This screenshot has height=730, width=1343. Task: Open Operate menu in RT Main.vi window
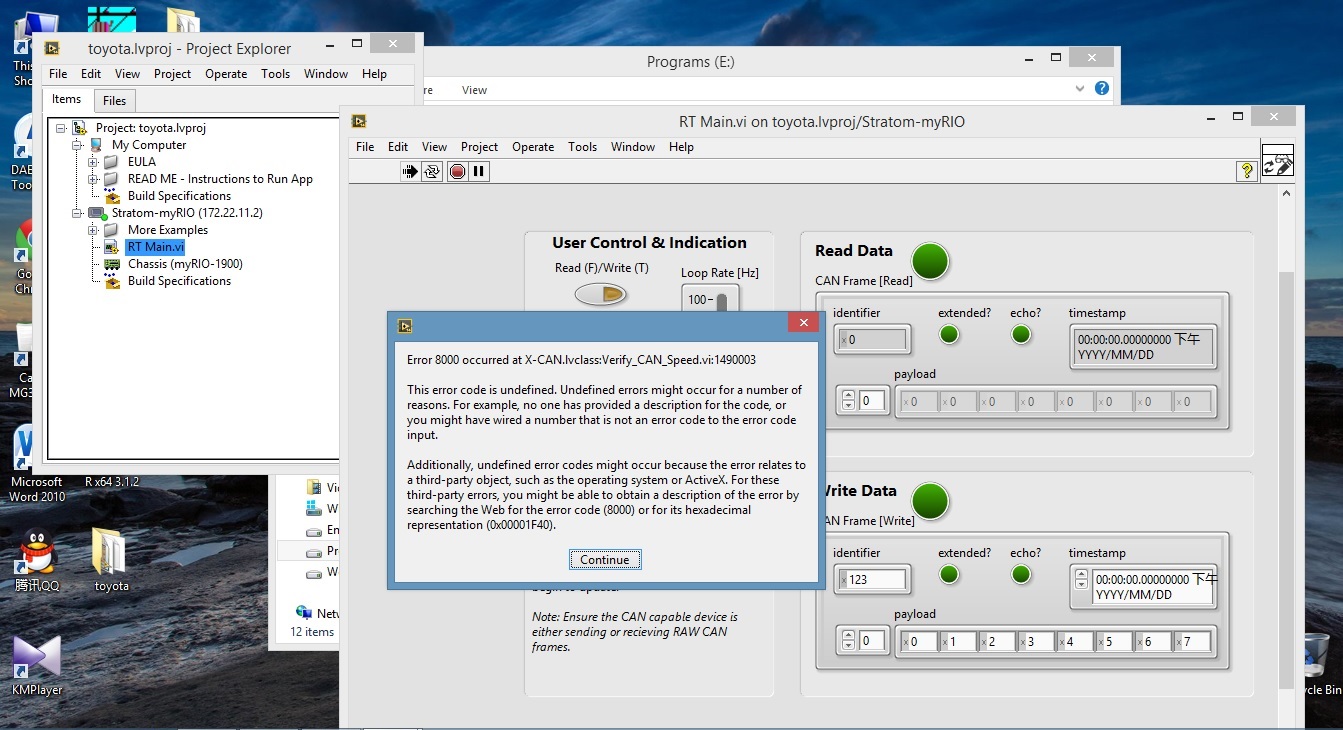(x=533, y=147)
